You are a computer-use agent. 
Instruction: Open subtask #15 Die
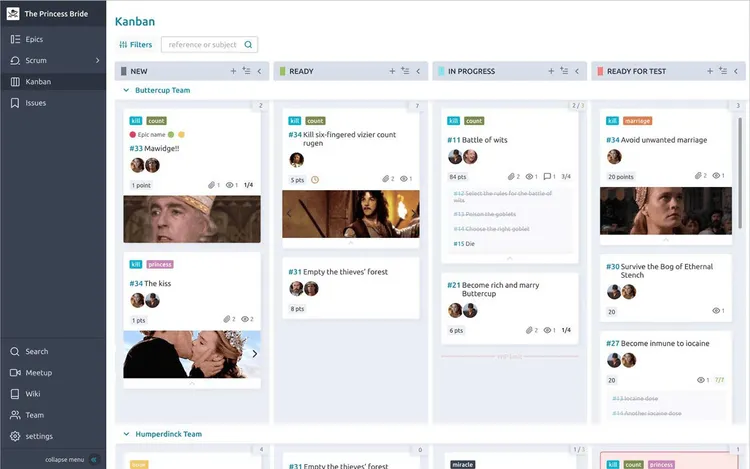(x=464, y=244)
